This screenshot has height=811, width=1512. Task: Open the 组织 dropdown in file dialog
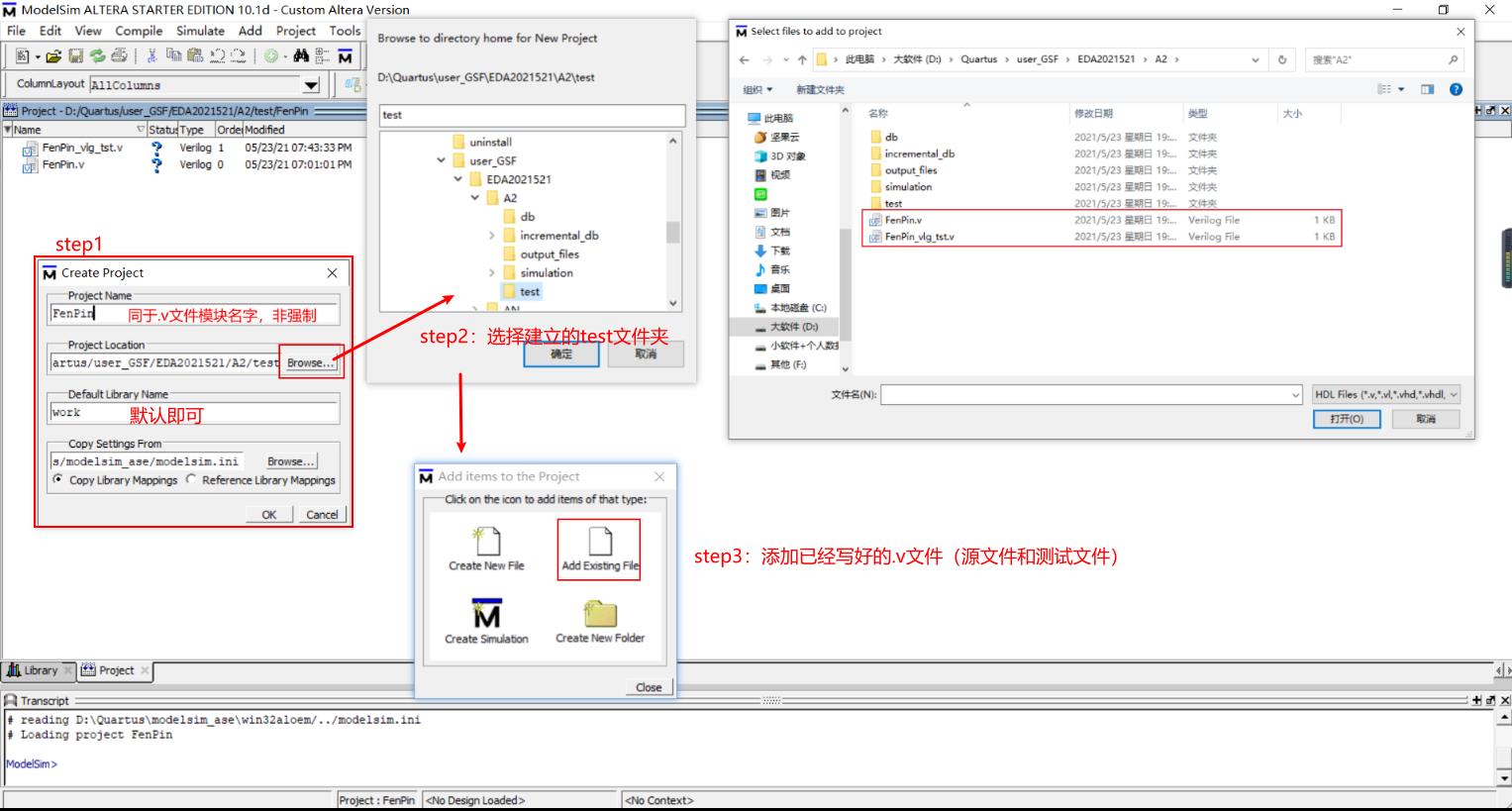click(757, 89)
